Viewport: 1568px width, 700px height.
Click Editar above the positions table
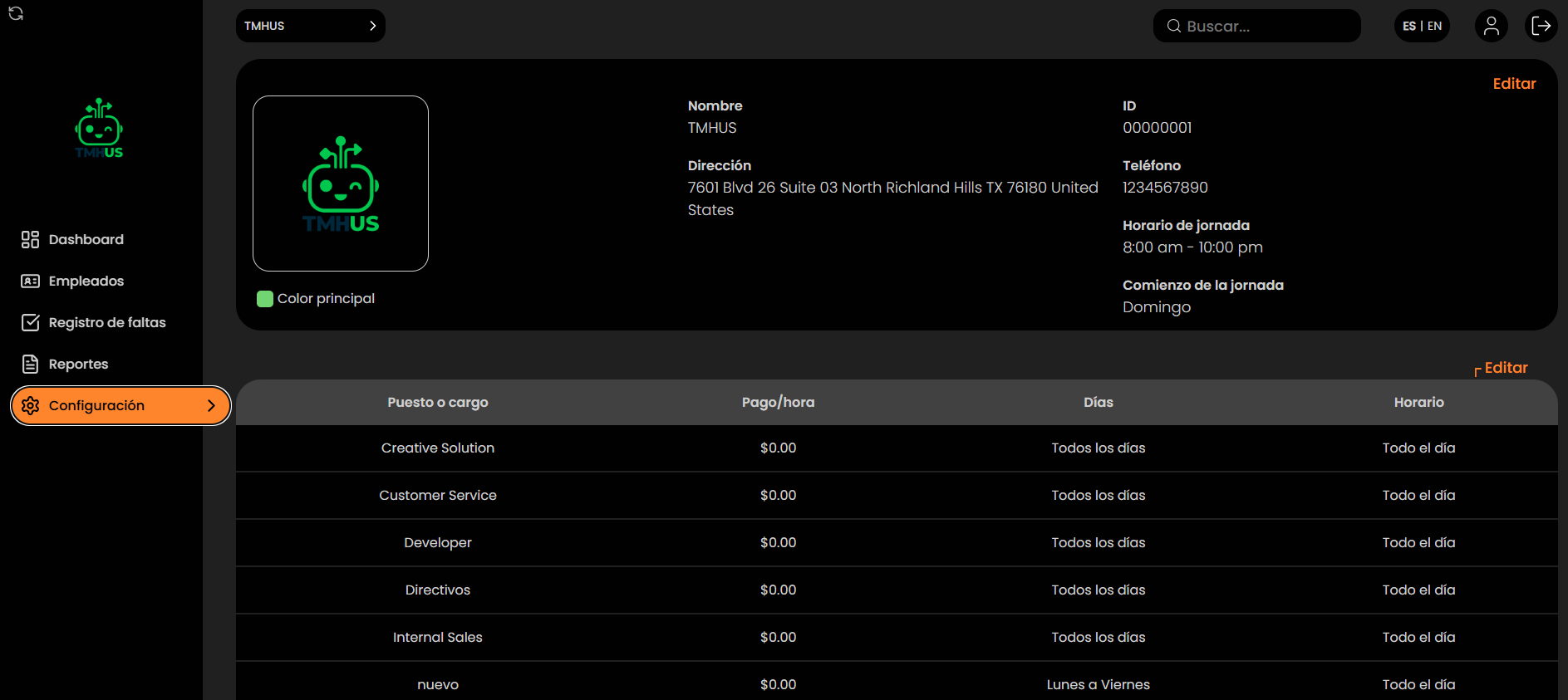click(x=1506, y=368)
